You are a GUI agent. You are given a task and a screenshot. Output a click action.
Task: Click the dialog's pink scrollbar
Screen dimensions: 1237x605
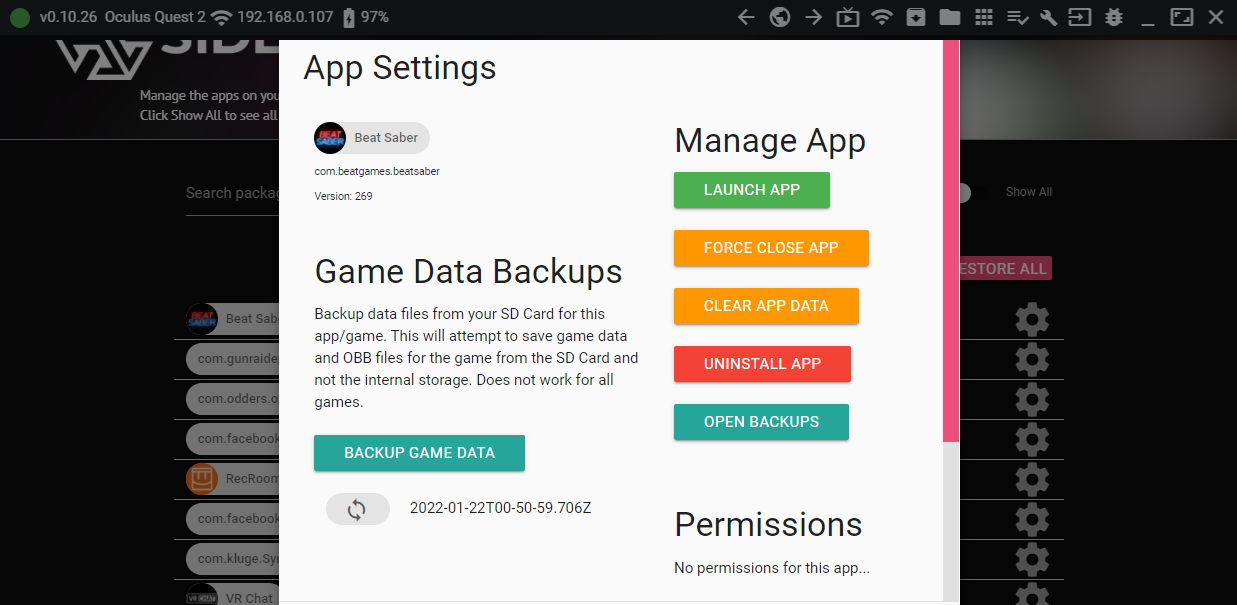(951, 240)
